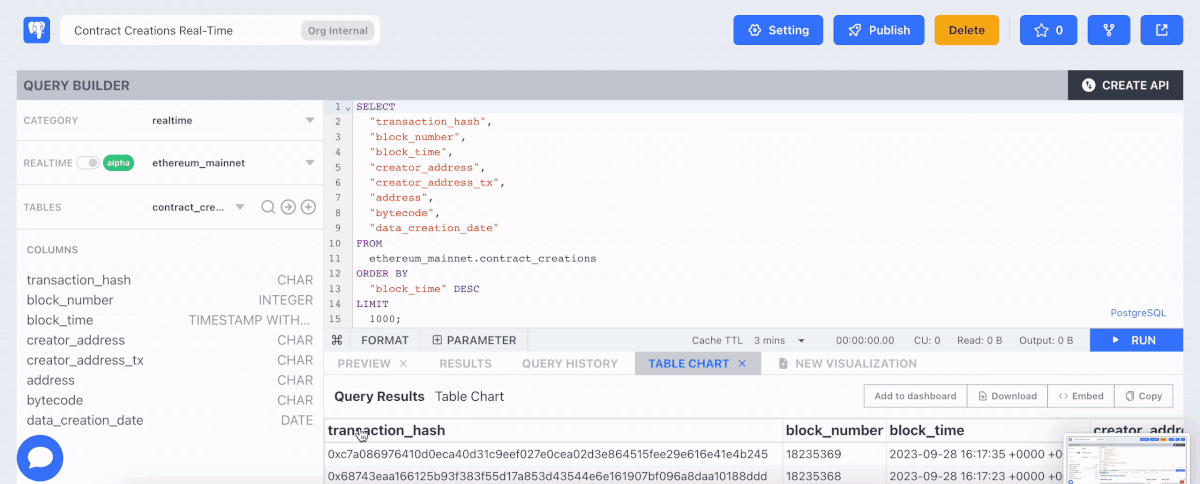Click the circled plus icon next to tables
The width and height of the screenshot is (1200, 484).
[308, 207]
